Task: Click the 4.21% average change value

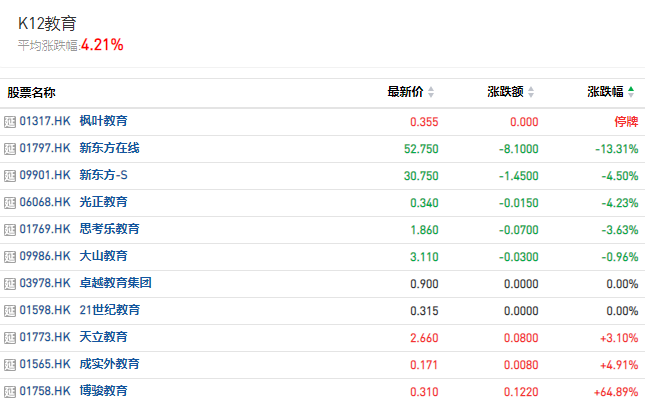Action: pyautogui.click(x=102, y=45)
